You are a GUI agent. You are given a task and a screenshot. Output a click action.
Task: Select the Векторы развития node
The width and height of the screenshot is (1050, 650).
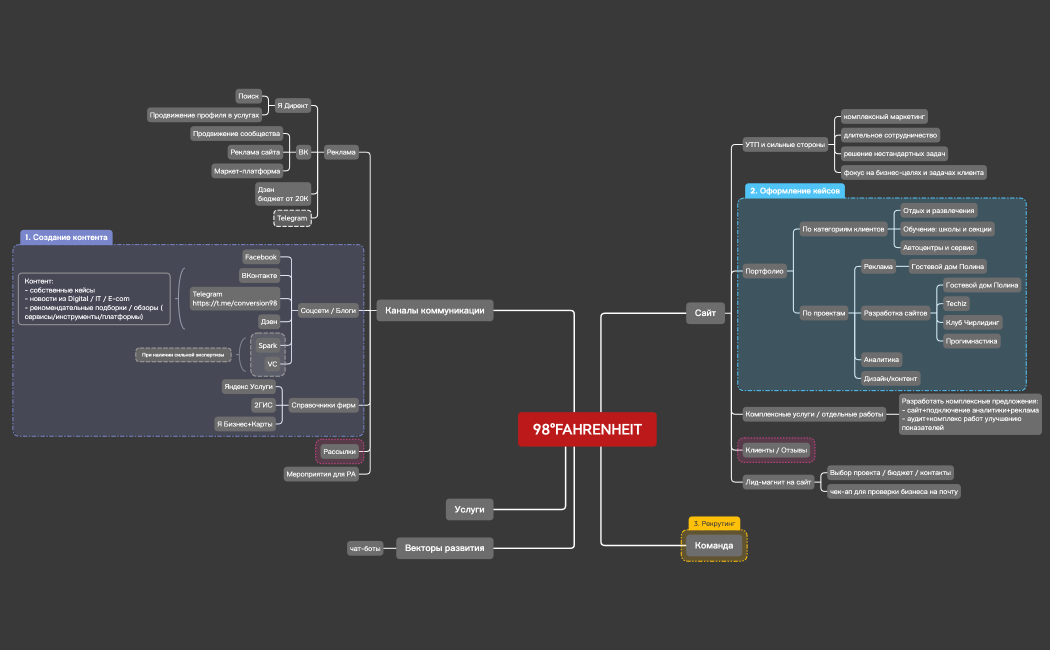[x=445, y=548]
